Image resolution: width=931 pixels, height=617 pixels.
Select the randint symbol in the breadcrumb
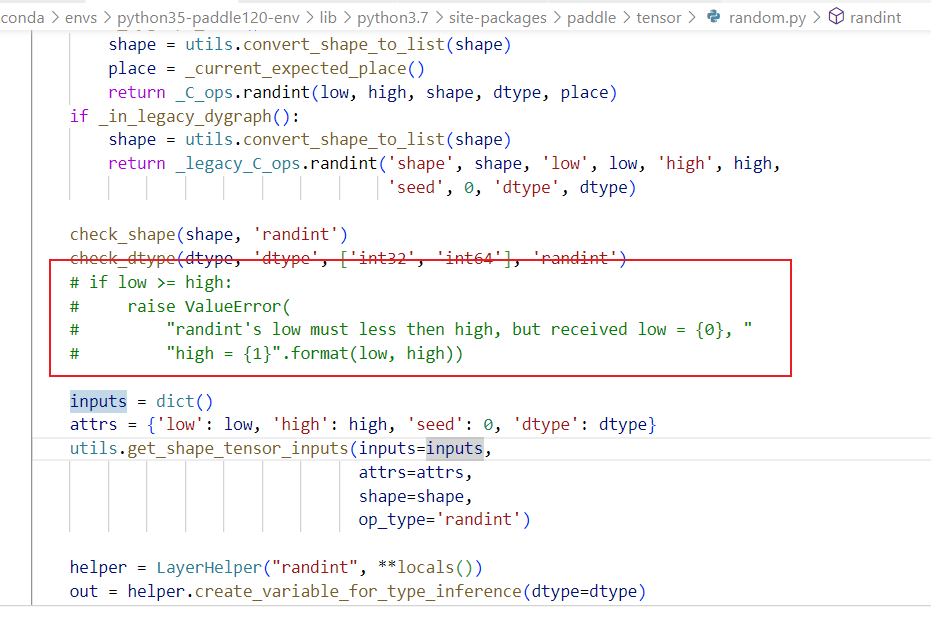(x=874, y=17)
